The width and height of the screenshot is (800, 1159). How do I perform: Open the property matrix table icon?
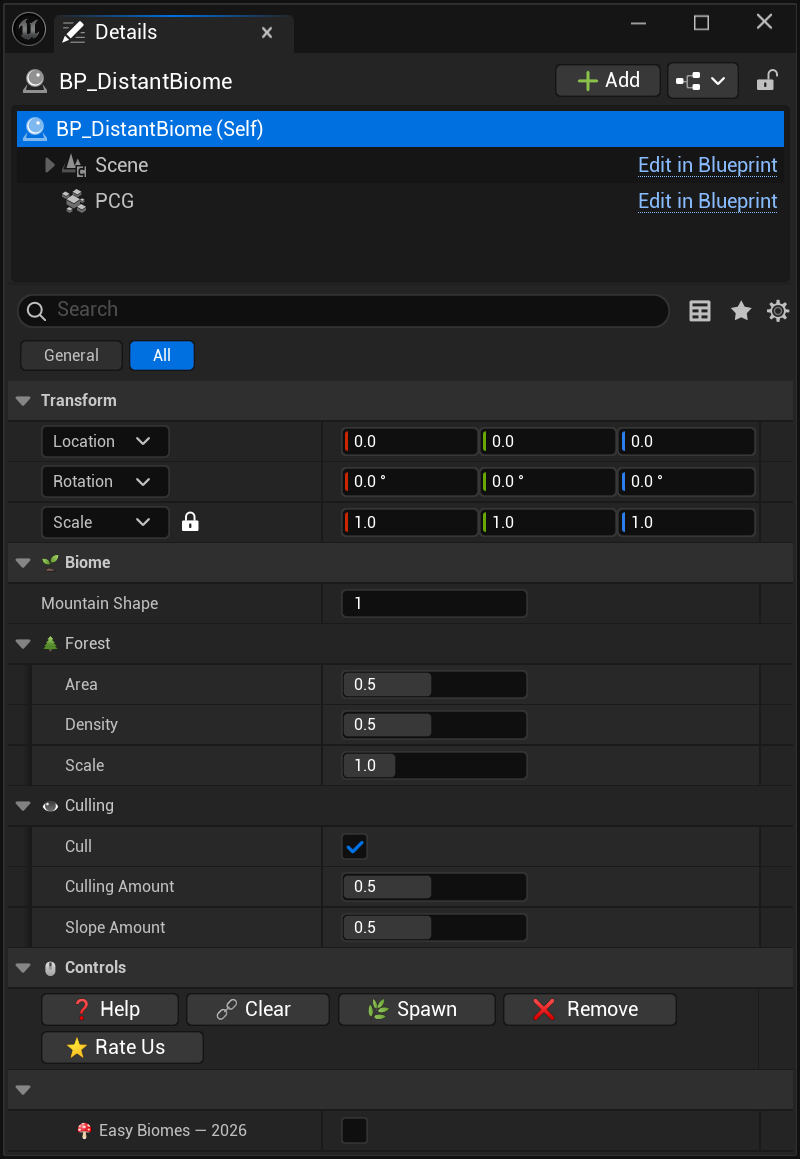click(x=699, y=311)
